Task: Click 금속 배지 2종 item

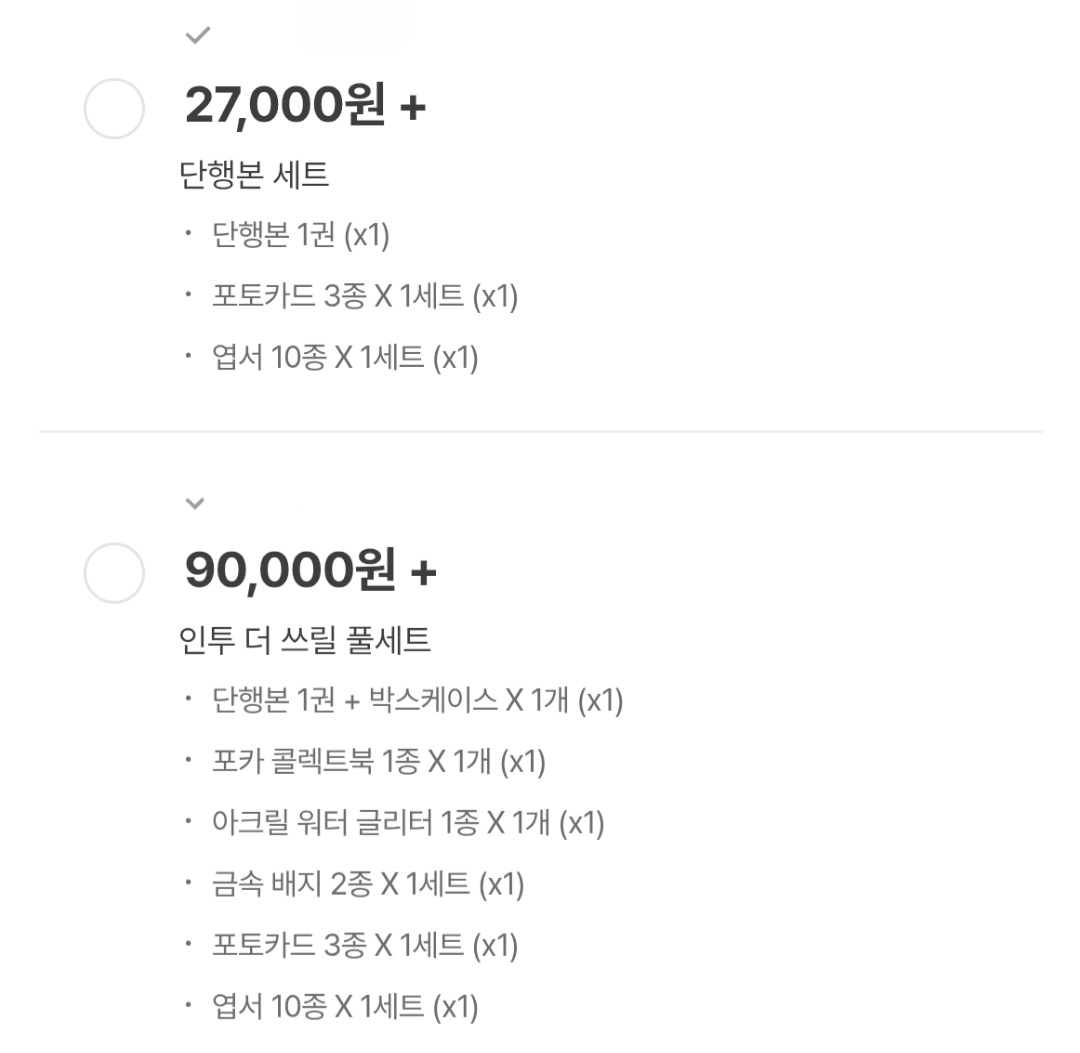Action: (x=368, y=884)
